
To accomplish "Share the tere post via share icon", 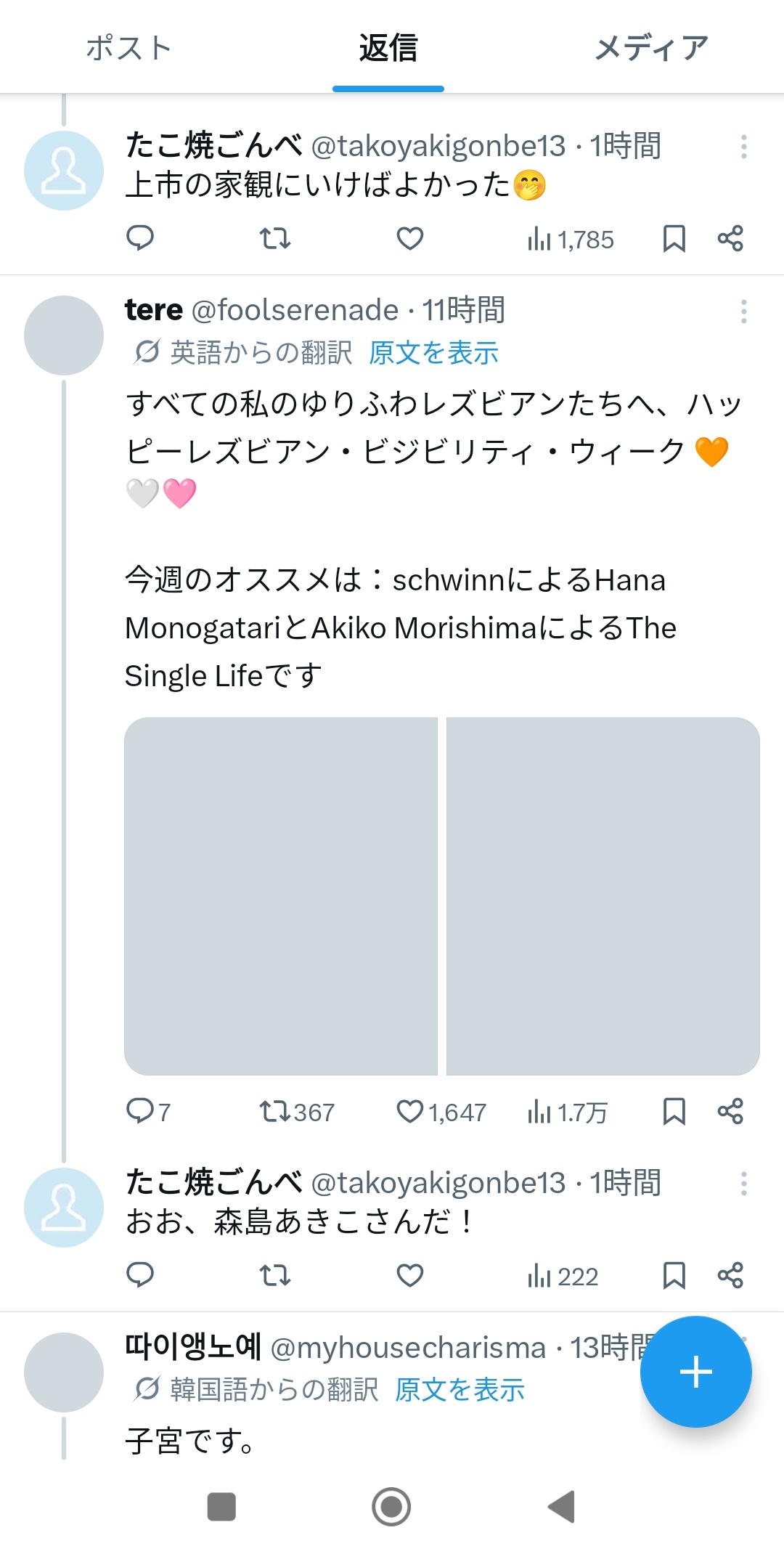I will [x=730, y=1112].
